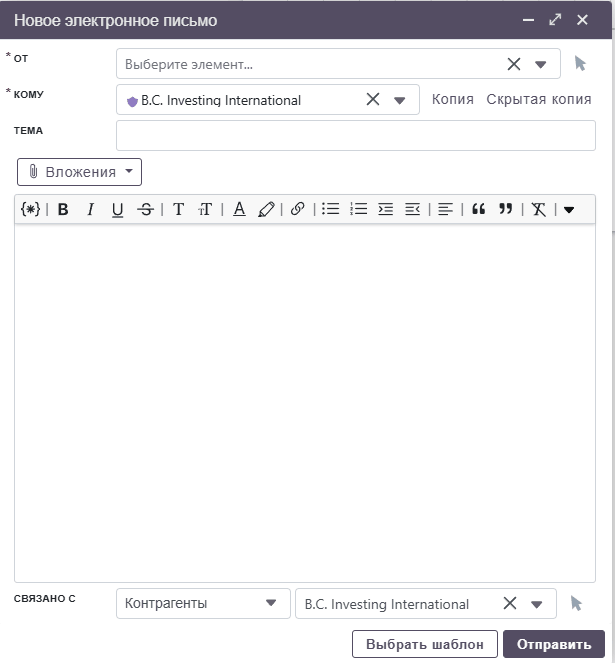615x663 pixels.
Task: Insert a variable placeholder into the email
Action: [30, 209]
